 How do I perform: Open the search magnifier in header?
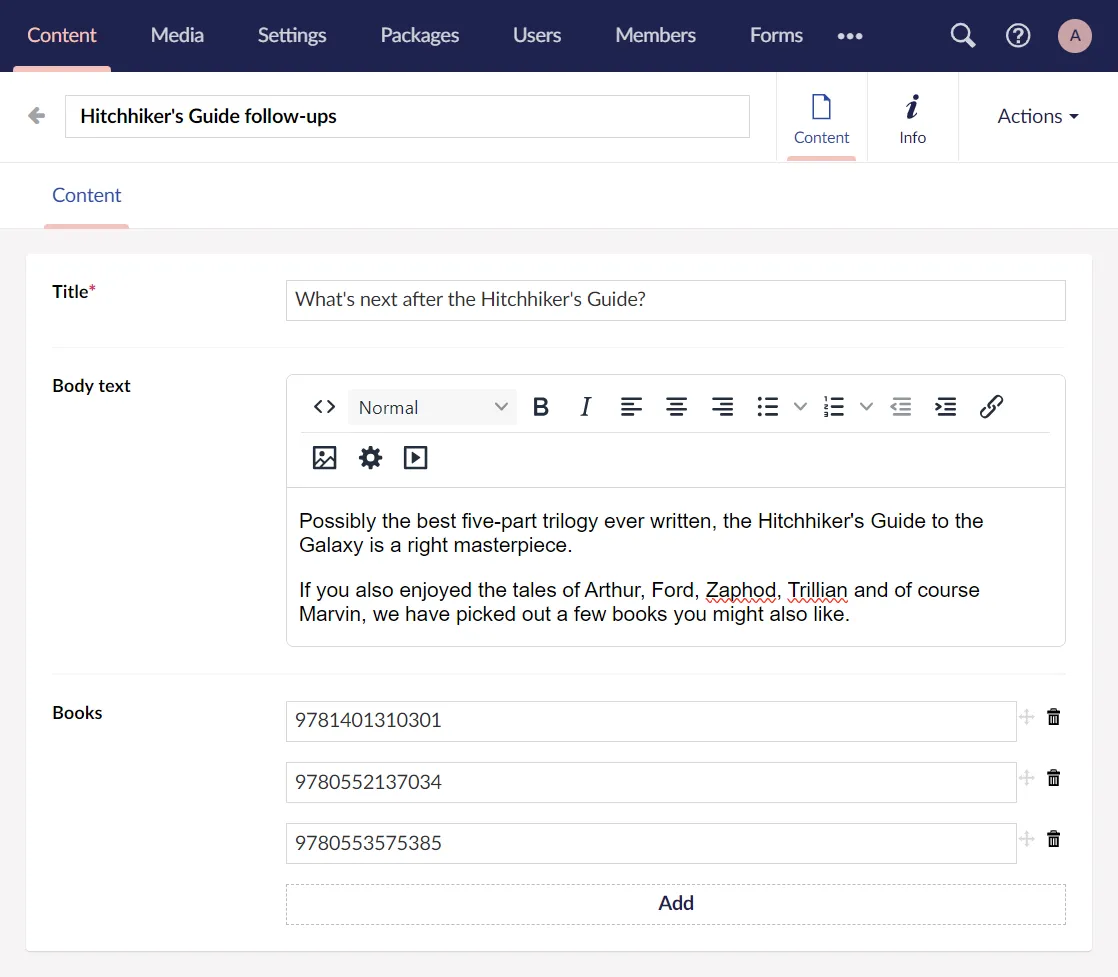coord(962,36)
